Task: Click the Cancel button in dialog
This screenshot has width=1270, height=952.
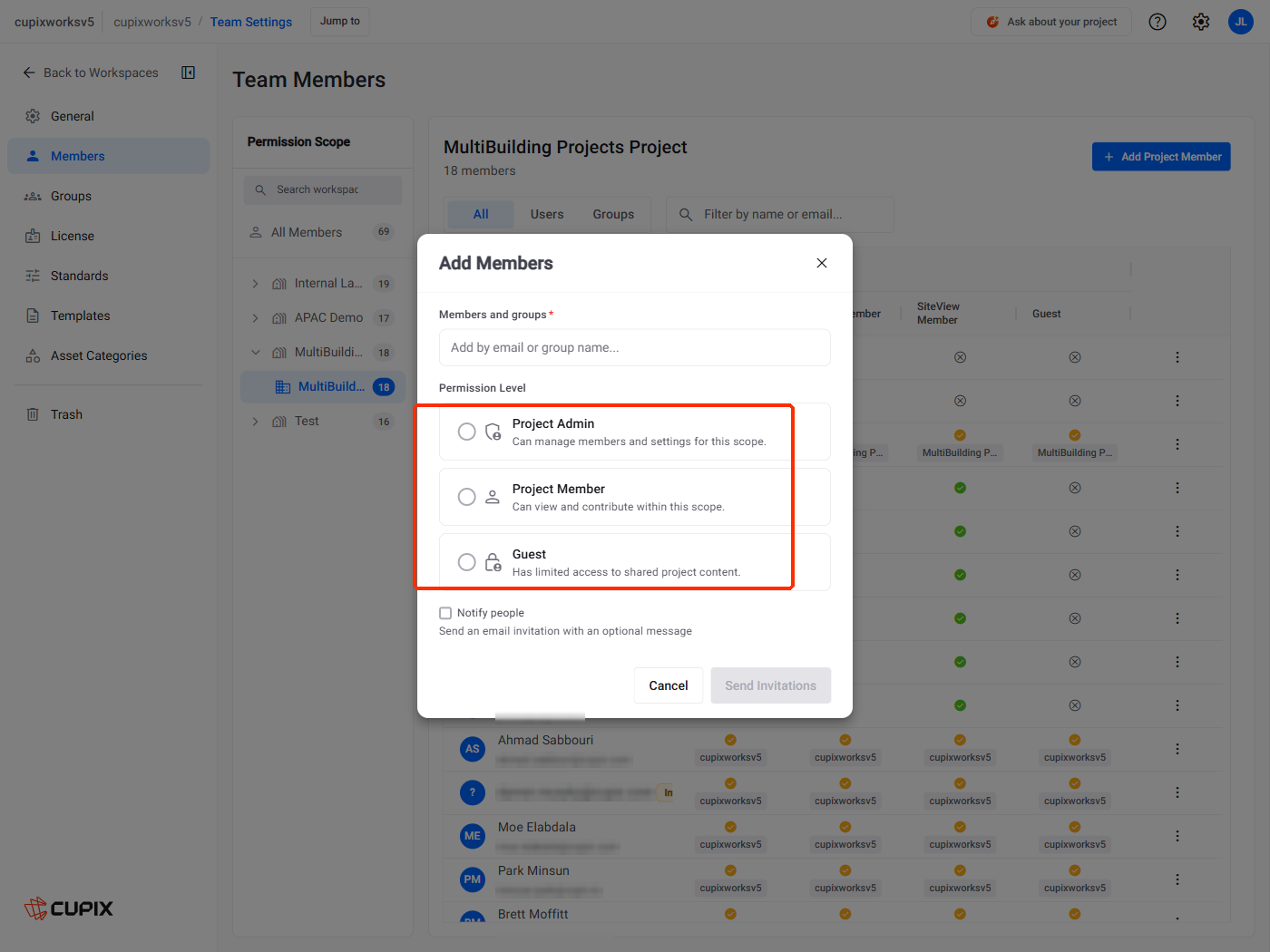Action: (669, 685)
